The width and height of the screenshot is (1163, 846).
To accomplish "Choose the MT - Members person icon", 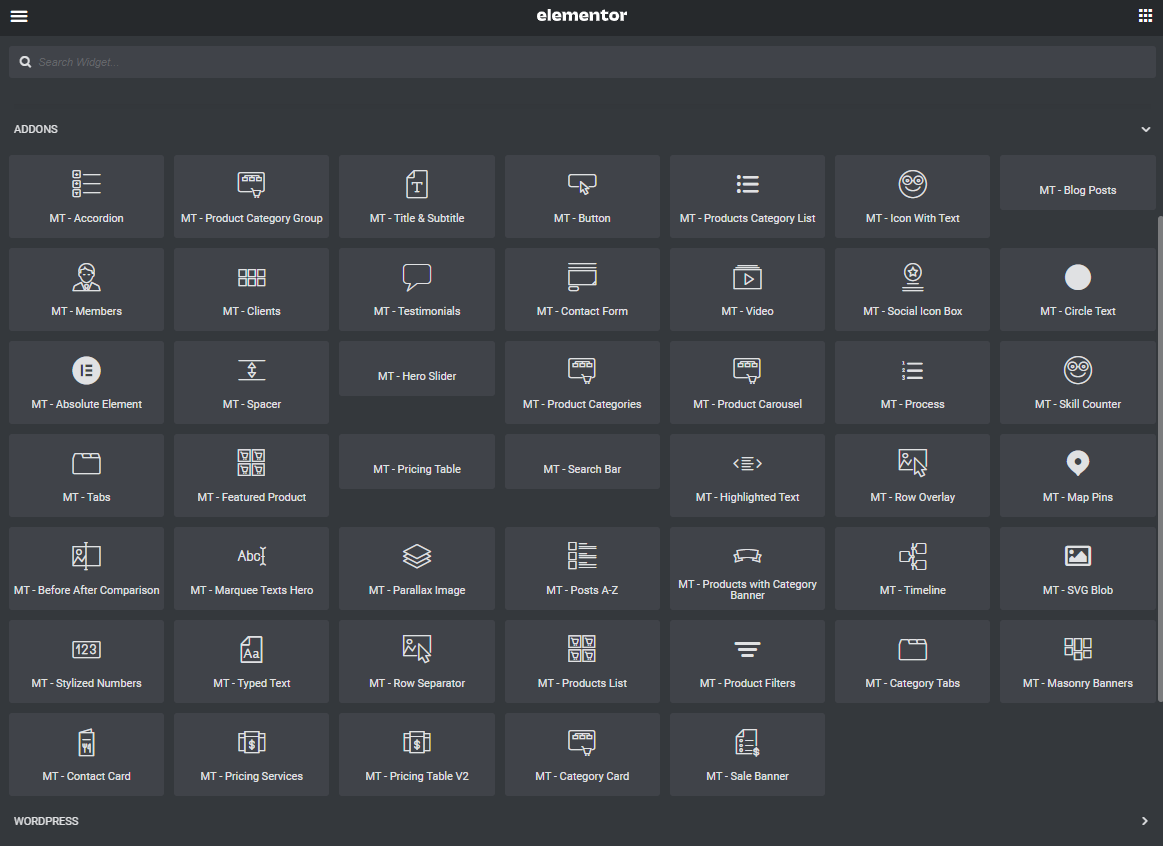I will pos(87,277).
